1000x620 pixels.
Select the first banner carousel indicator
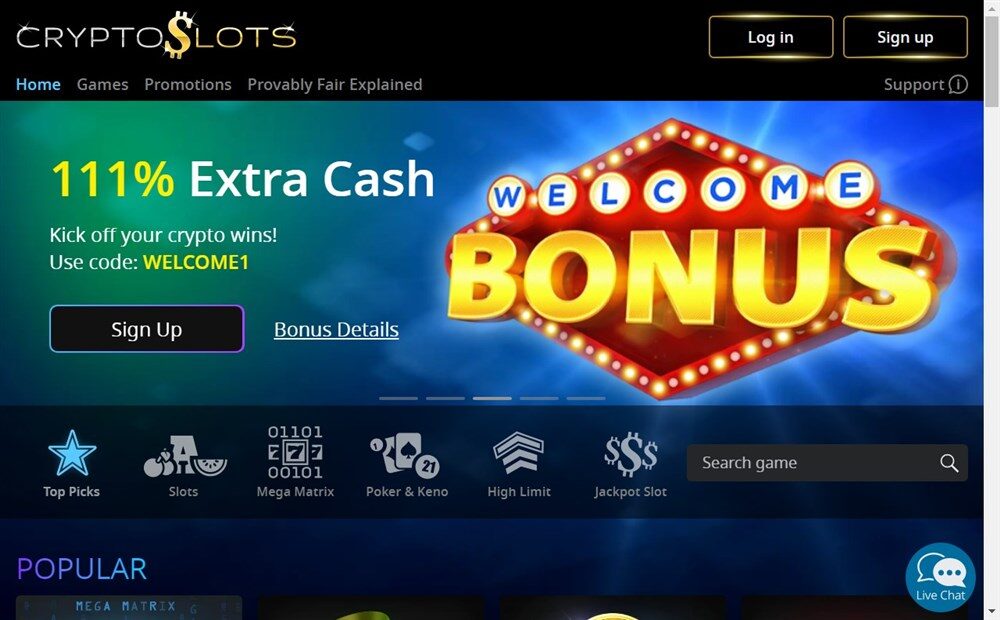click(399, 398)
